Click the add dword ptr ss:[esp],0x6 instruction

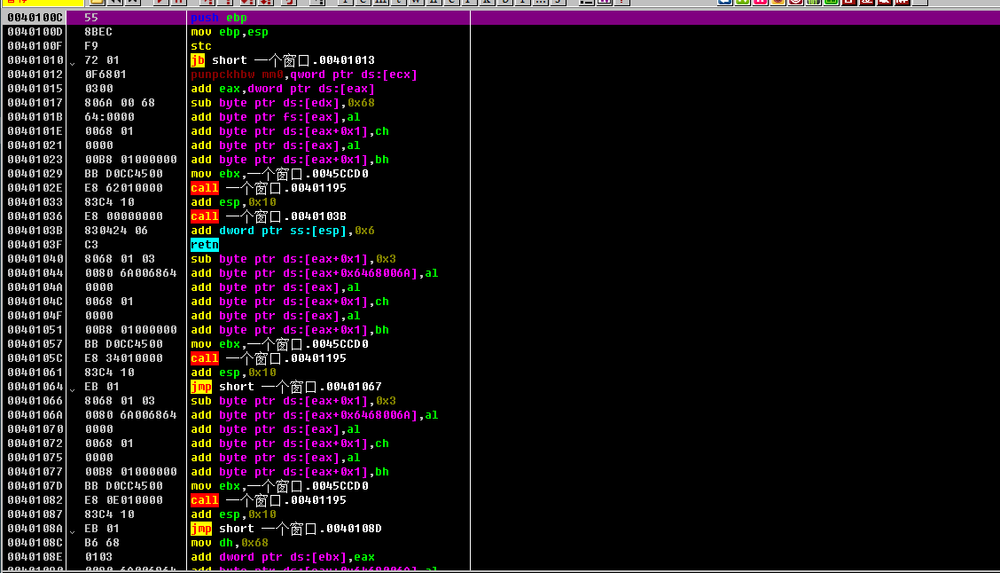[282, 230]
